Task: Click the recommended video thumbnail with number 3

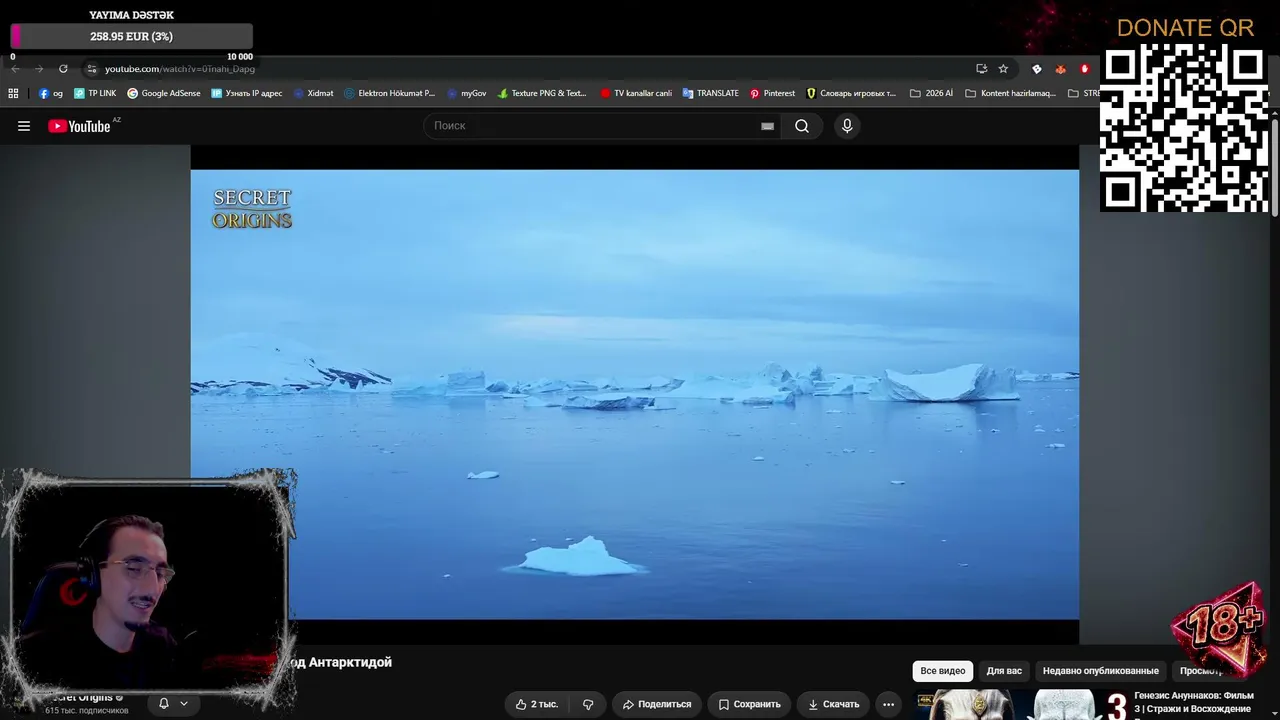Action: 1021,705
